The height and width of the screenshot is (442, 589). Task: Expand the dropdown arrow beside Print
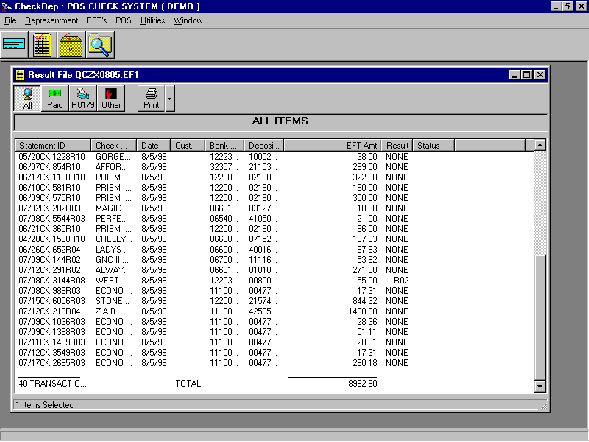pyautogui.click(x=170, y=98)
